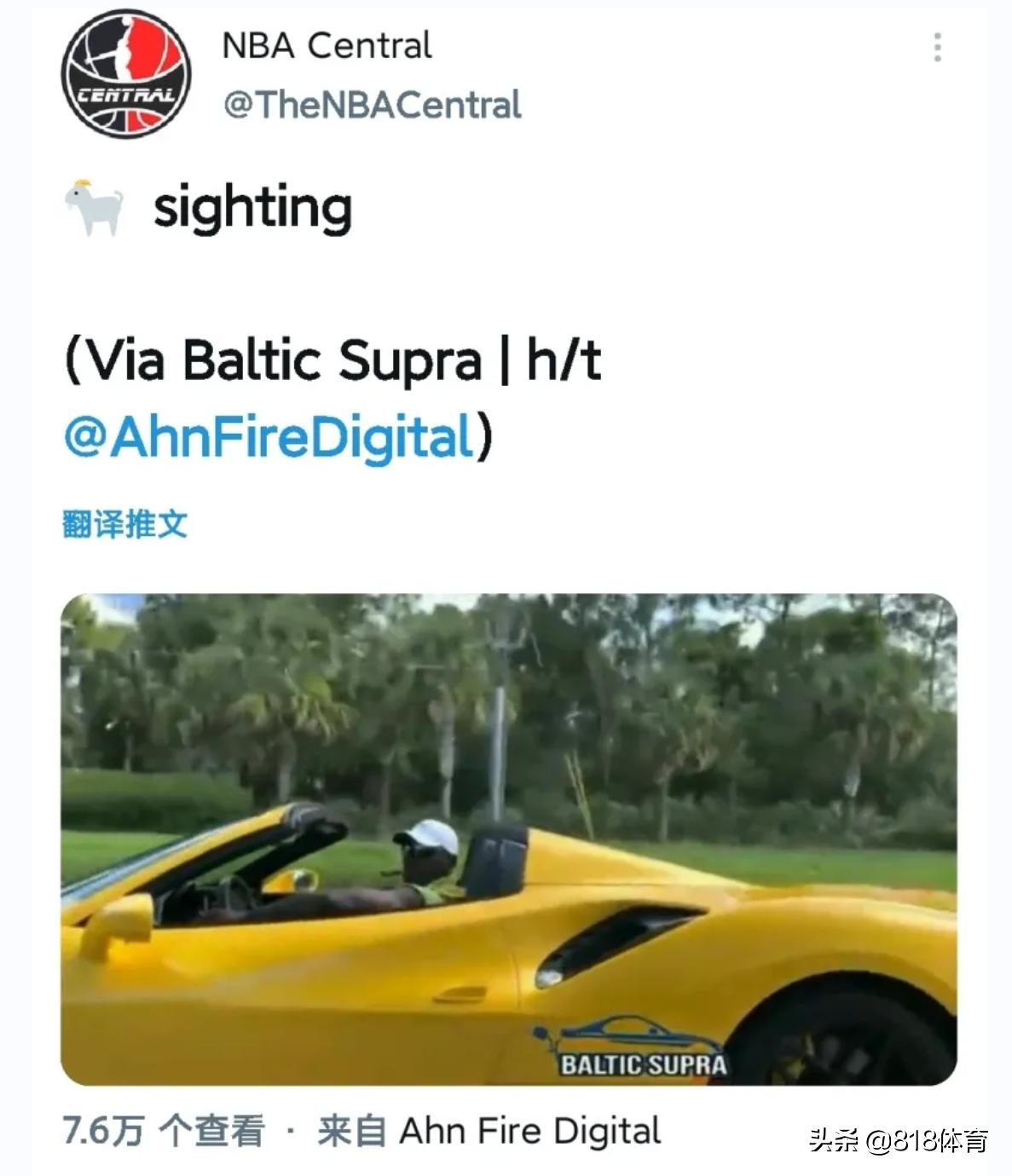Open the 来自 Ahn Fire Digital source

(x=489, y=1132)
